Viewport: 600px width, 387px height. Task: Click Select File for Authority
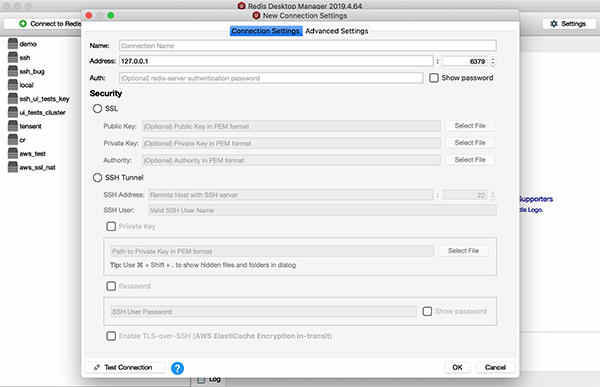[470, 160]
